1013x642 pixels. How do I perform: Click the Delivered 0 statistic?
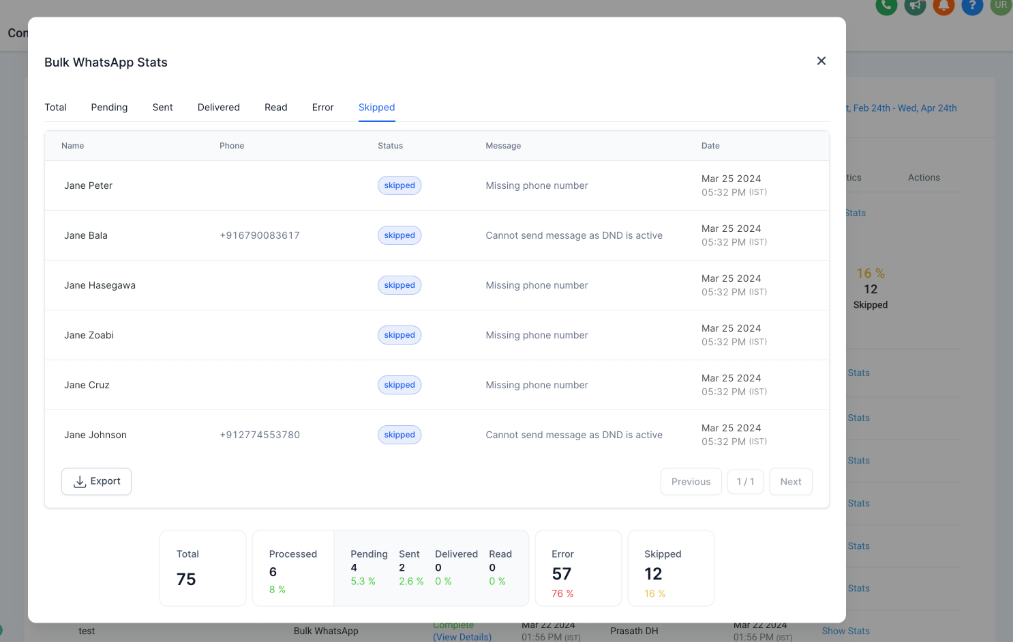(x=456, y=568)
